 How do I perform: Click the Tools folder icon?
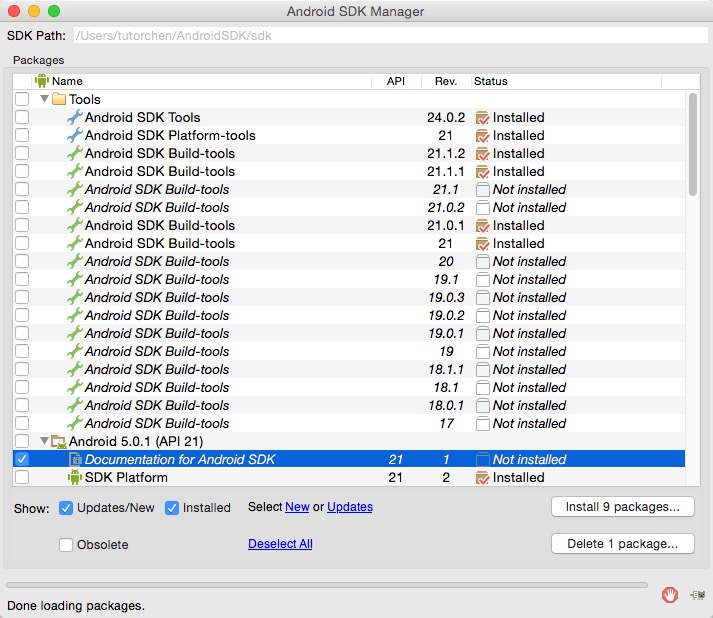coord(59,99)
